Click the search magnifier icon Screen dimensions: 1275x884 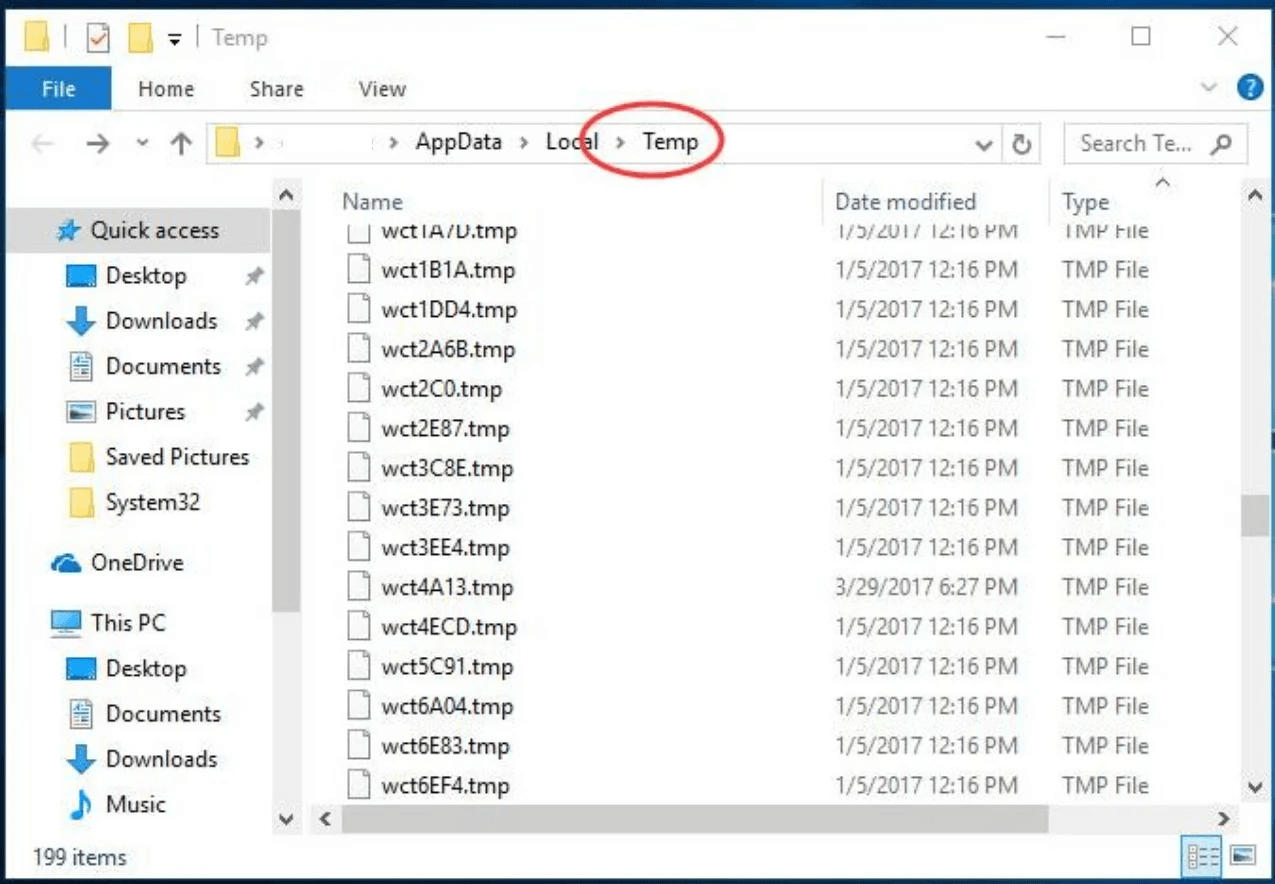1220,144
